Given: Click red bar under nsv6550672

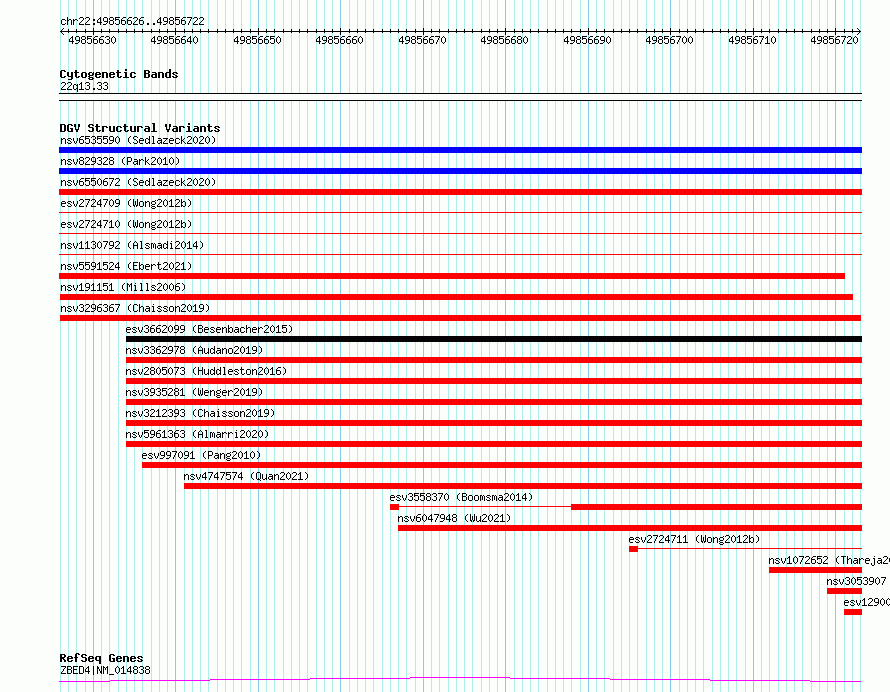Looking at the screenshot, I should (460, 192).
